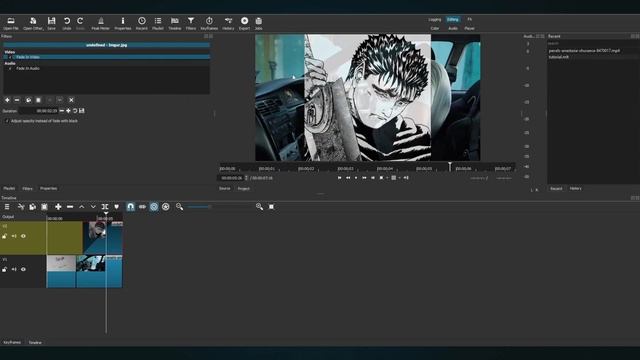Show the Recent panel from the toolbar

point(142,23)
